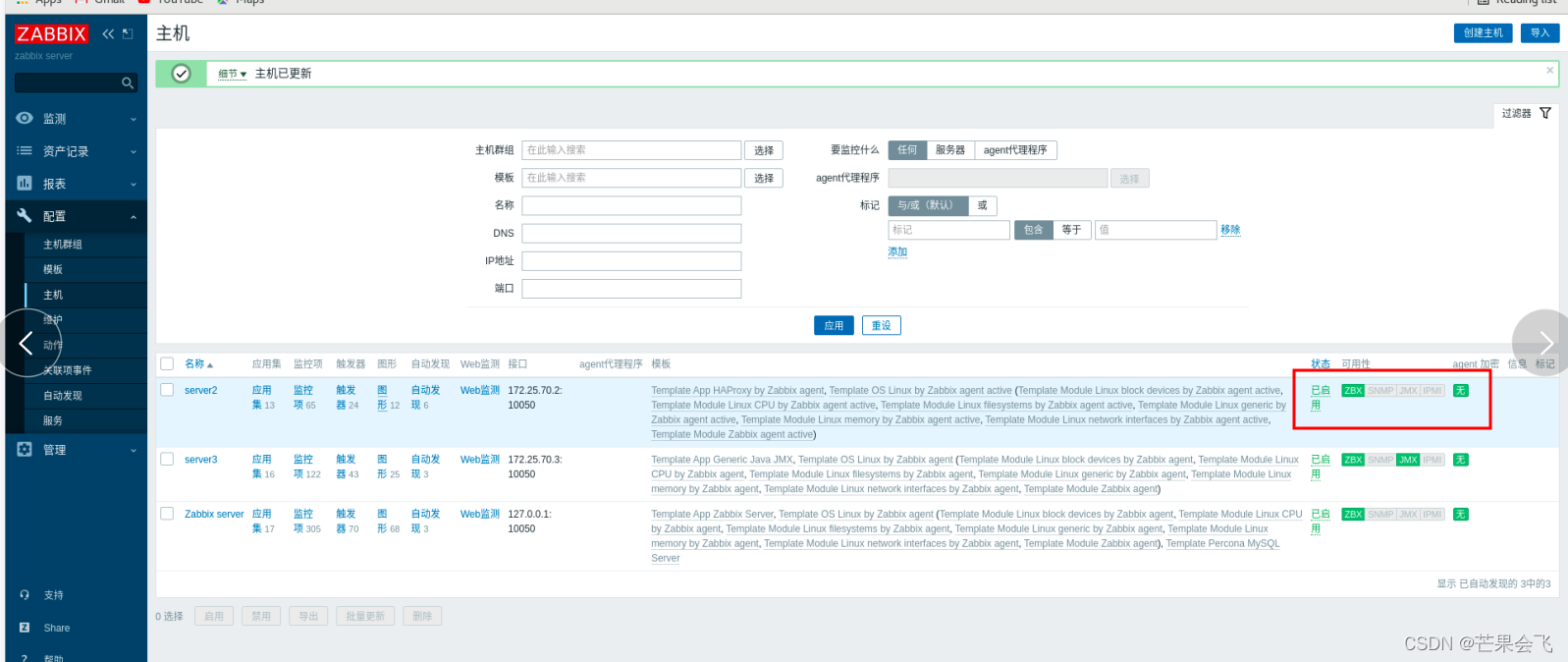Expand the 资产记录 menu chevron
The image size is (1568, 662).
pos(134,151)
